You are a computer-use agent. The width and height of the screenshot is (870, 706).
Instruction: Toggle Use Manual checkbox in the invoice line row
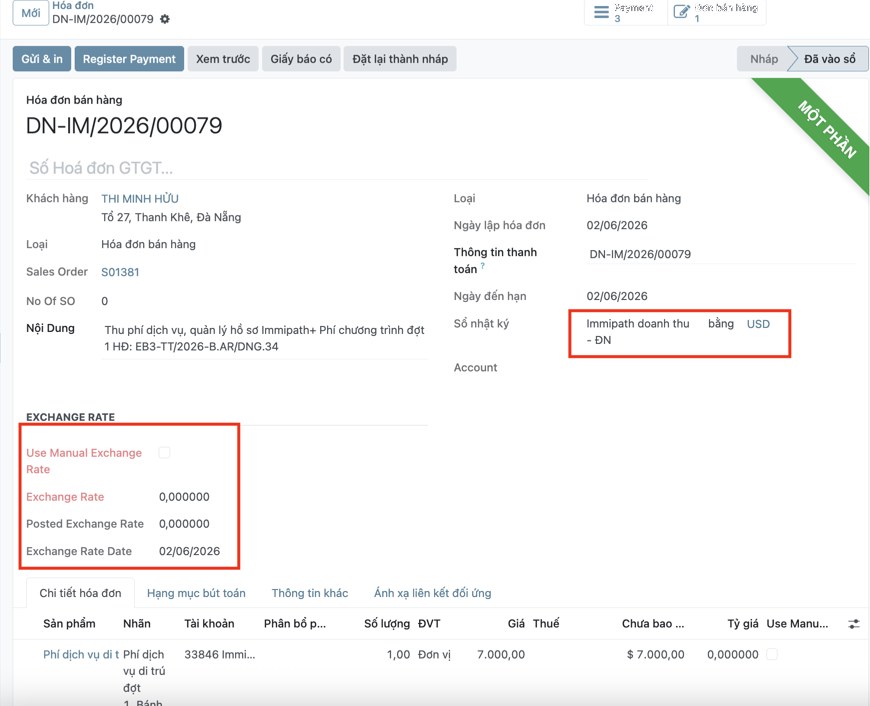point(772,654)
